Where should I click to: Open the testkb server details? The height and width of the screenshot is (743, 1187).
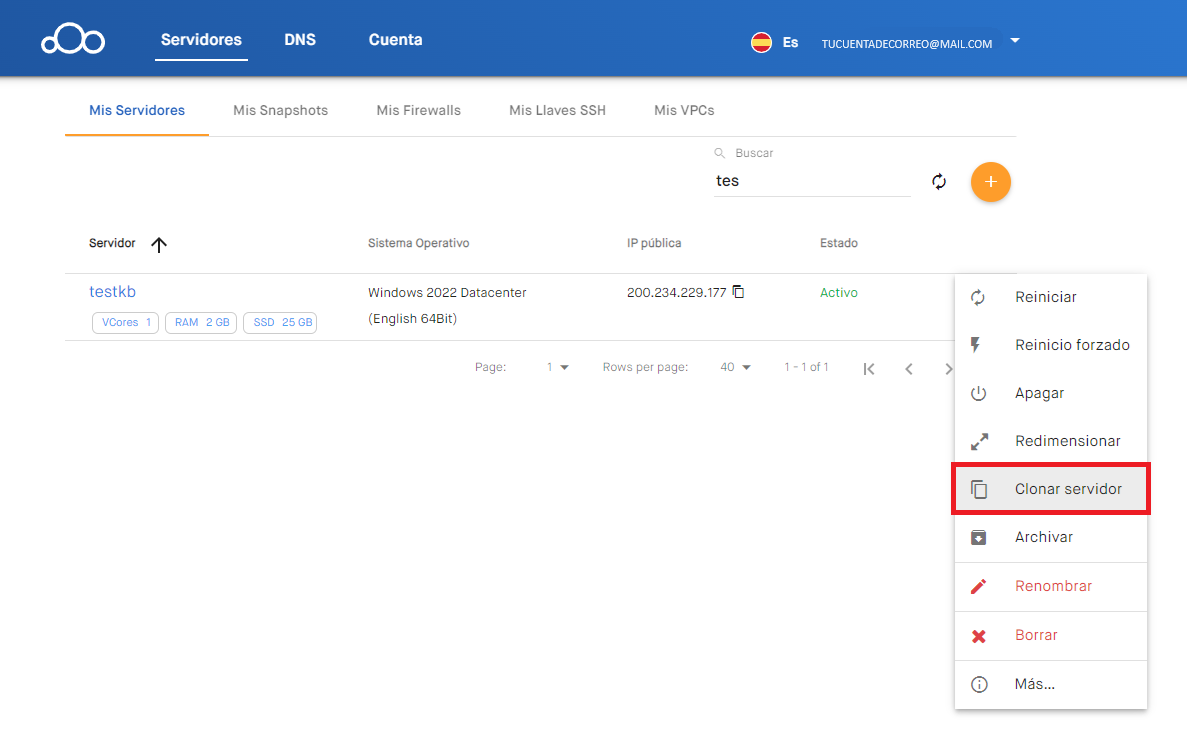pos(111,291)
